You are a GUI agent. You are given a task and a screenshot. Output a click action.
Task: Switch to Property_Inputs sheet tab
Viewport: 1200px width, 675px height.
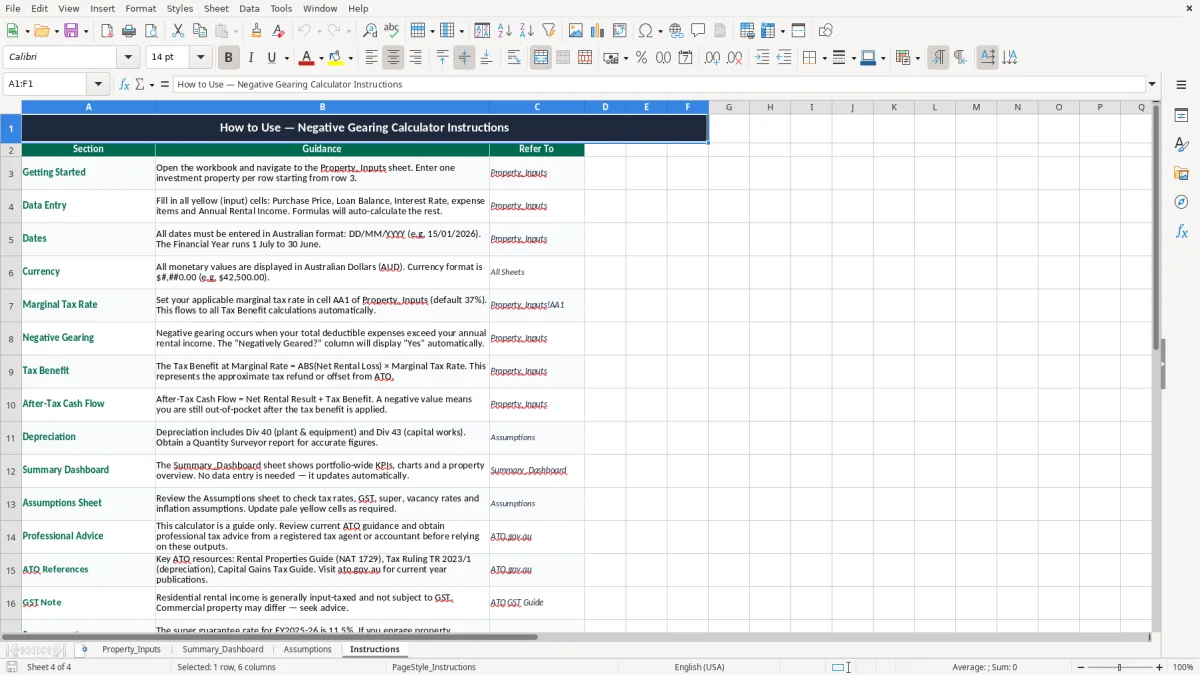[x=131, y=649]
